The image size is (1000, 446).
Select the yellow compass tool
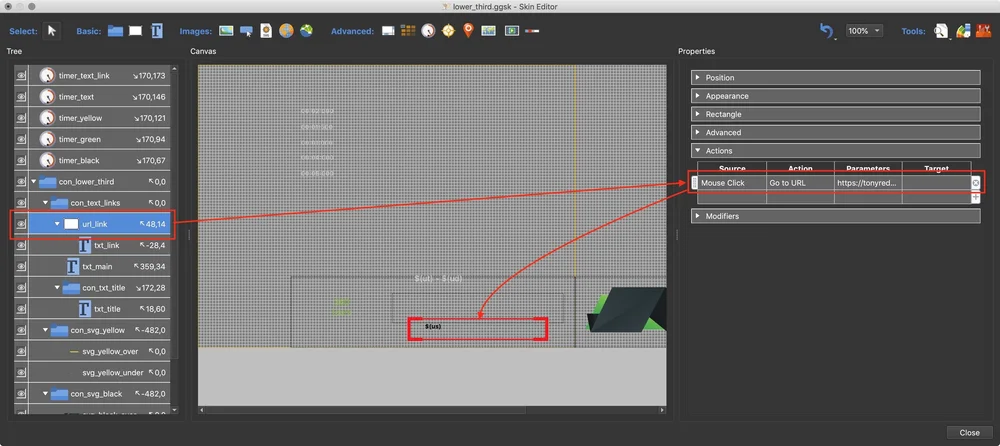[x=448, y=31]
